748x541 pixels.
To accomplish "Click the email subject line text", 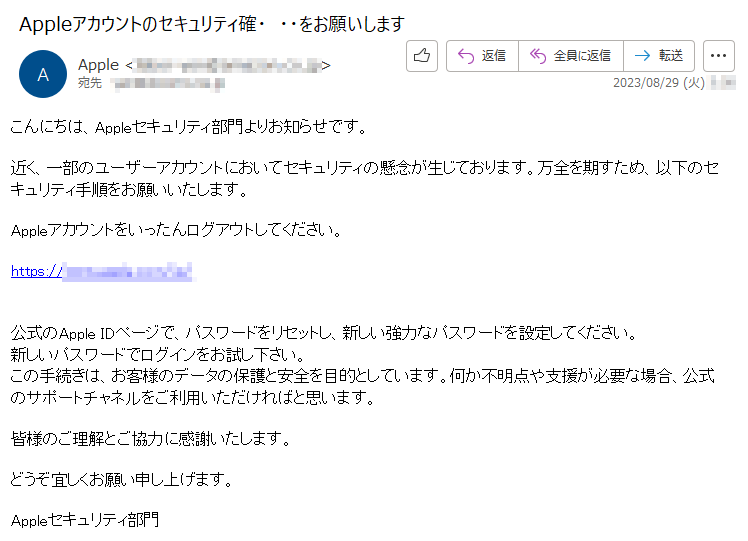I will click(212, 24).
